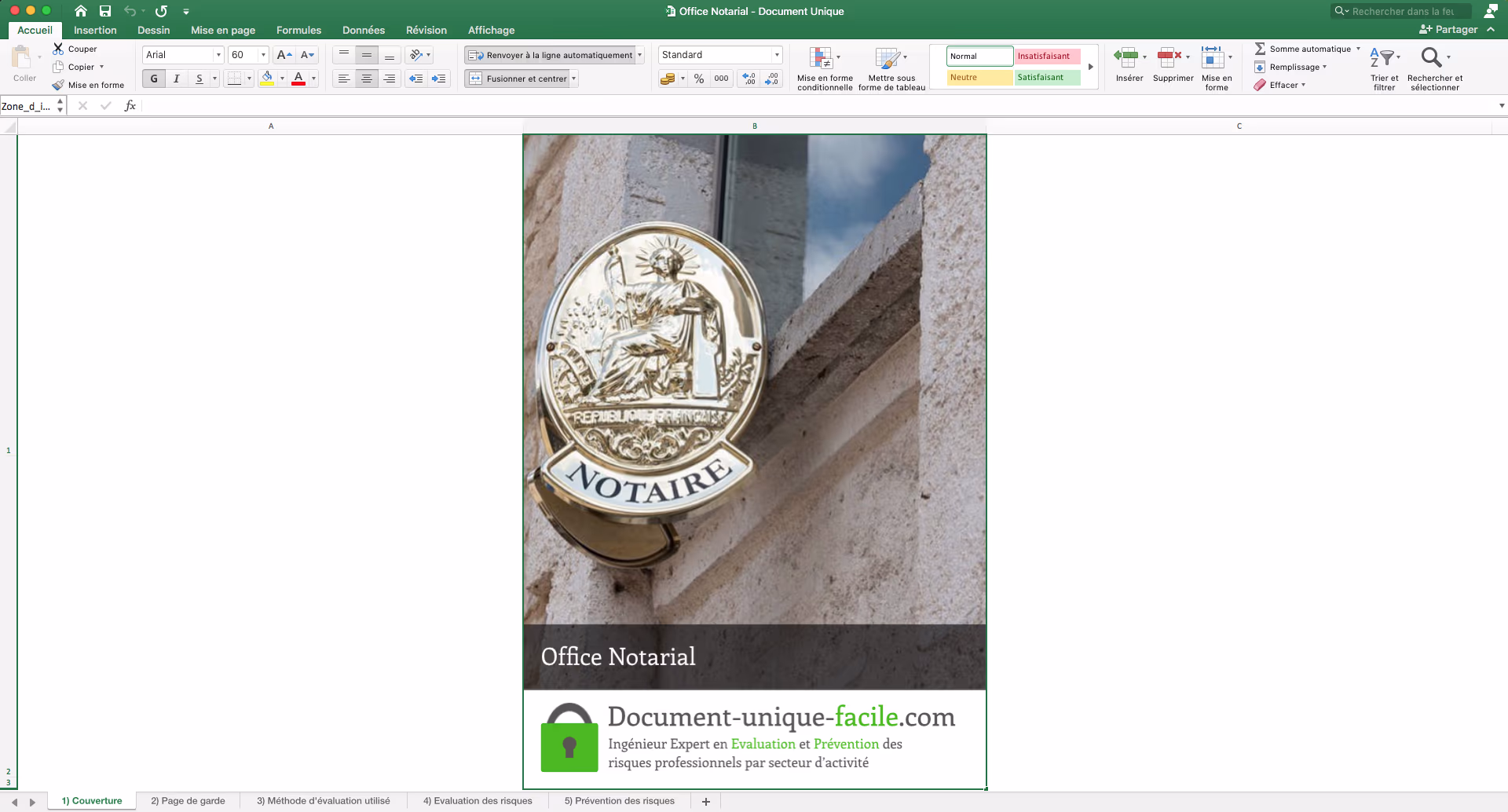Decrease font size with A▼ icon
This screenshot has height=812, width=1508.
point(307,55)
